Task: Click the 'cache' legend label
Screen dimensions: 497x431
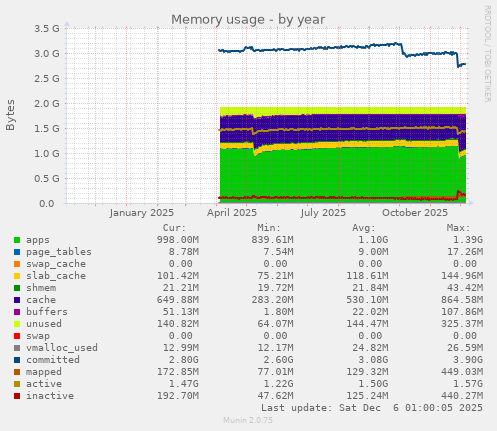Action: click(x=41, y=300)
